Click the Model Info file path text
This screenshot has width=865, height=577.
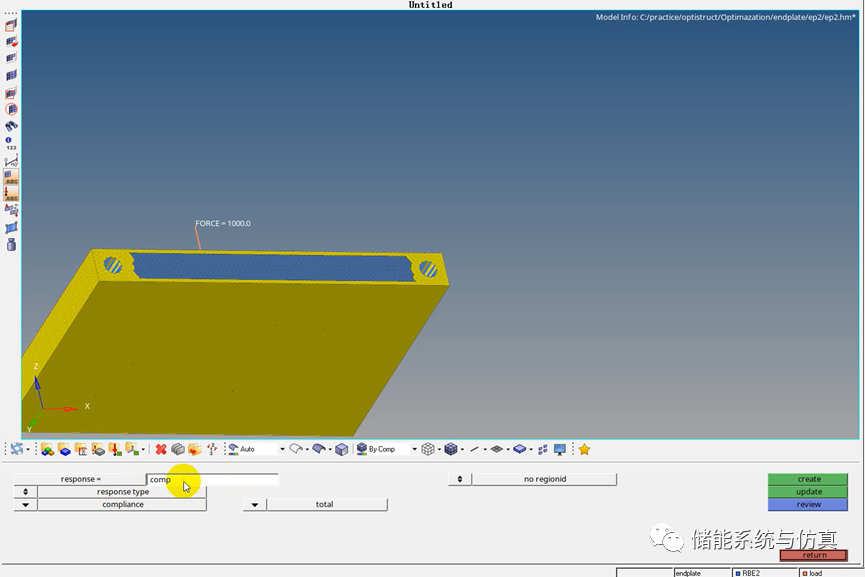pyautogui.click(x=725, y=17)
